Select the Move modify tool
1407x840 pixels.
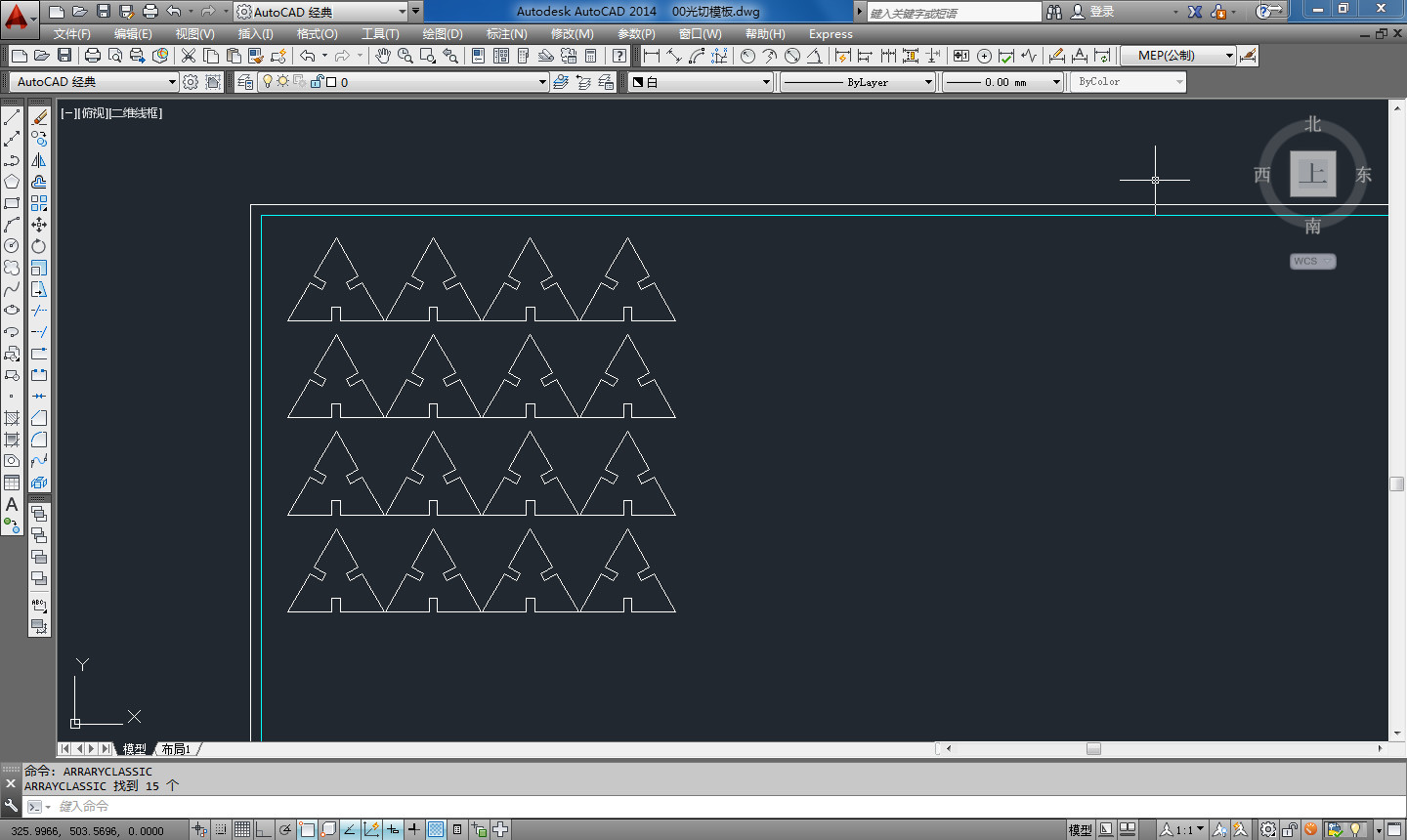point(39,225)
